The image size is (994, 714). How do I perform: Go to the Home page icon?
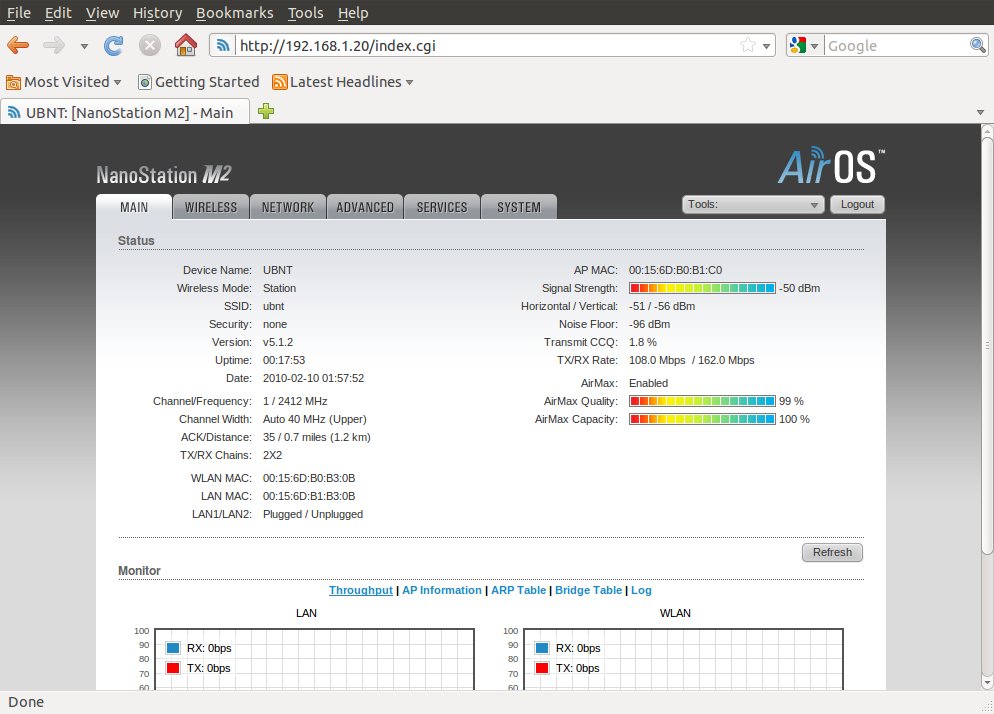185,45
